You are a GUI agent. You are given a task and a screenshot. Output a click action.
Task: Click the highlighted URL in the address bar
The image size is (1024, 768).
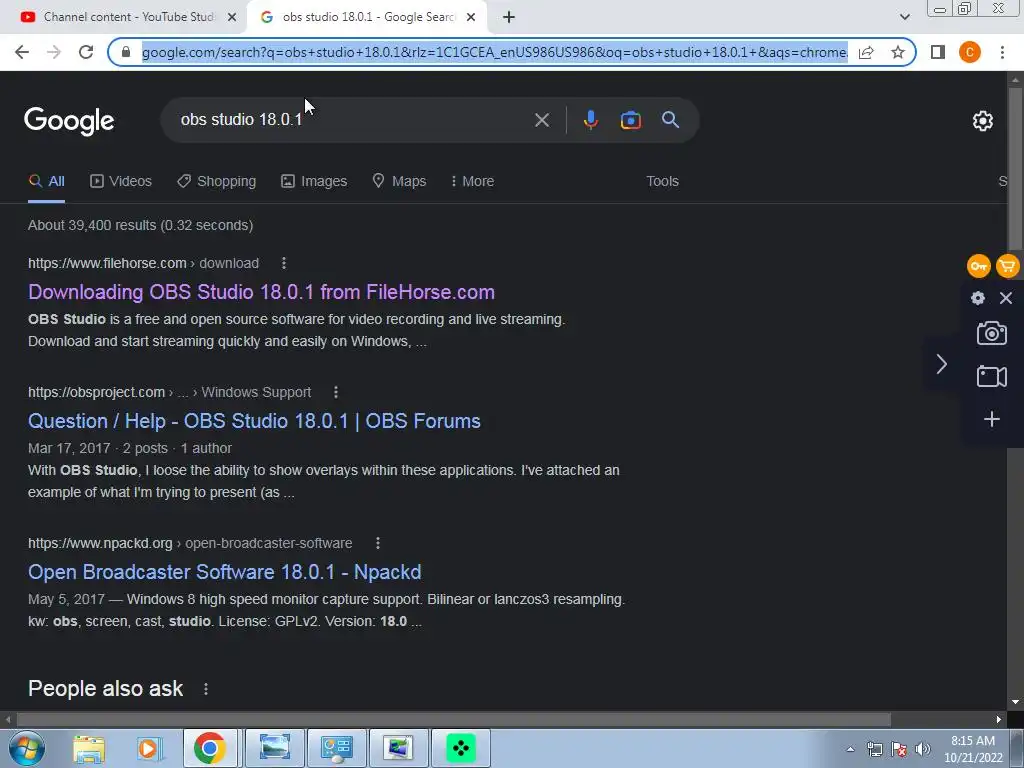coord(494,52)
